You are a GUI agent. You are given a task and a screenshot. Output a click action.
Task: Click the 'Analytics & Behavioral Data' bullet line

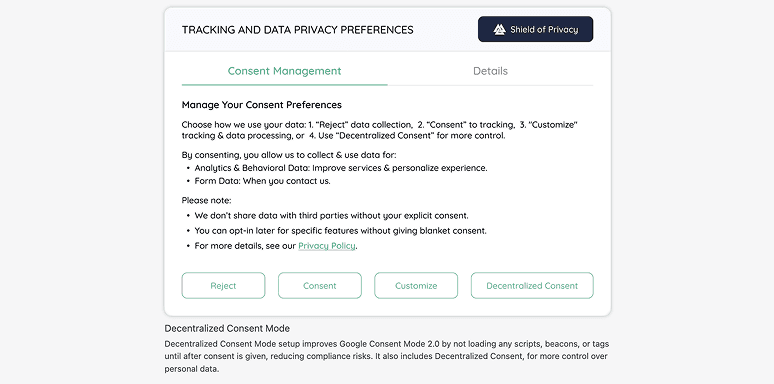(341, 168)
